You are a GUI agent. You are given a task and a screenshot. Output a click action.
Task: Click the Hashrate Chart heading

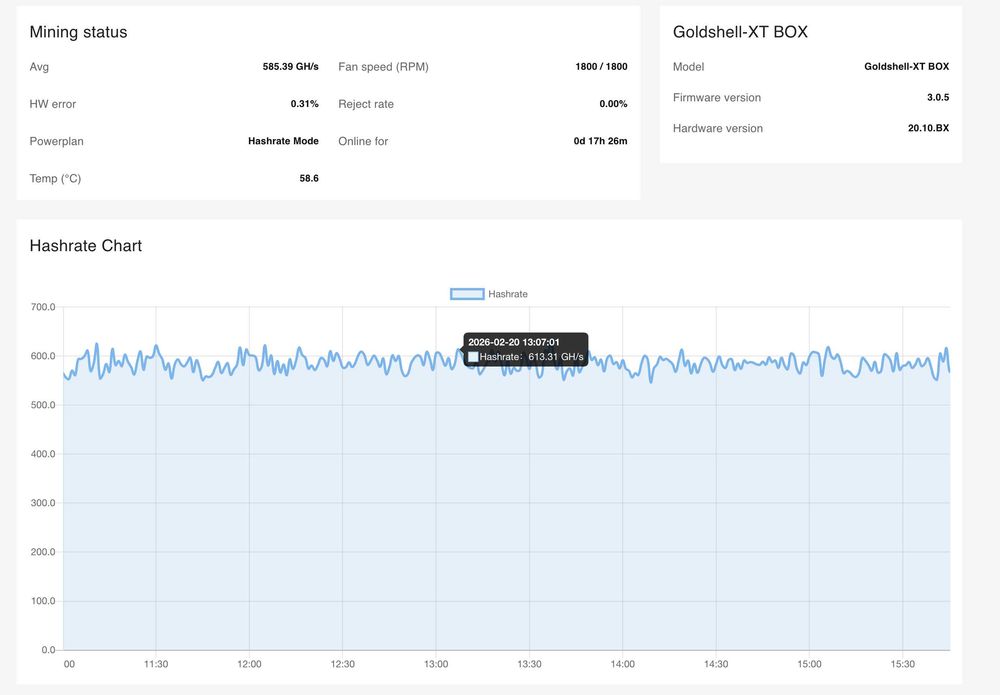85,245
